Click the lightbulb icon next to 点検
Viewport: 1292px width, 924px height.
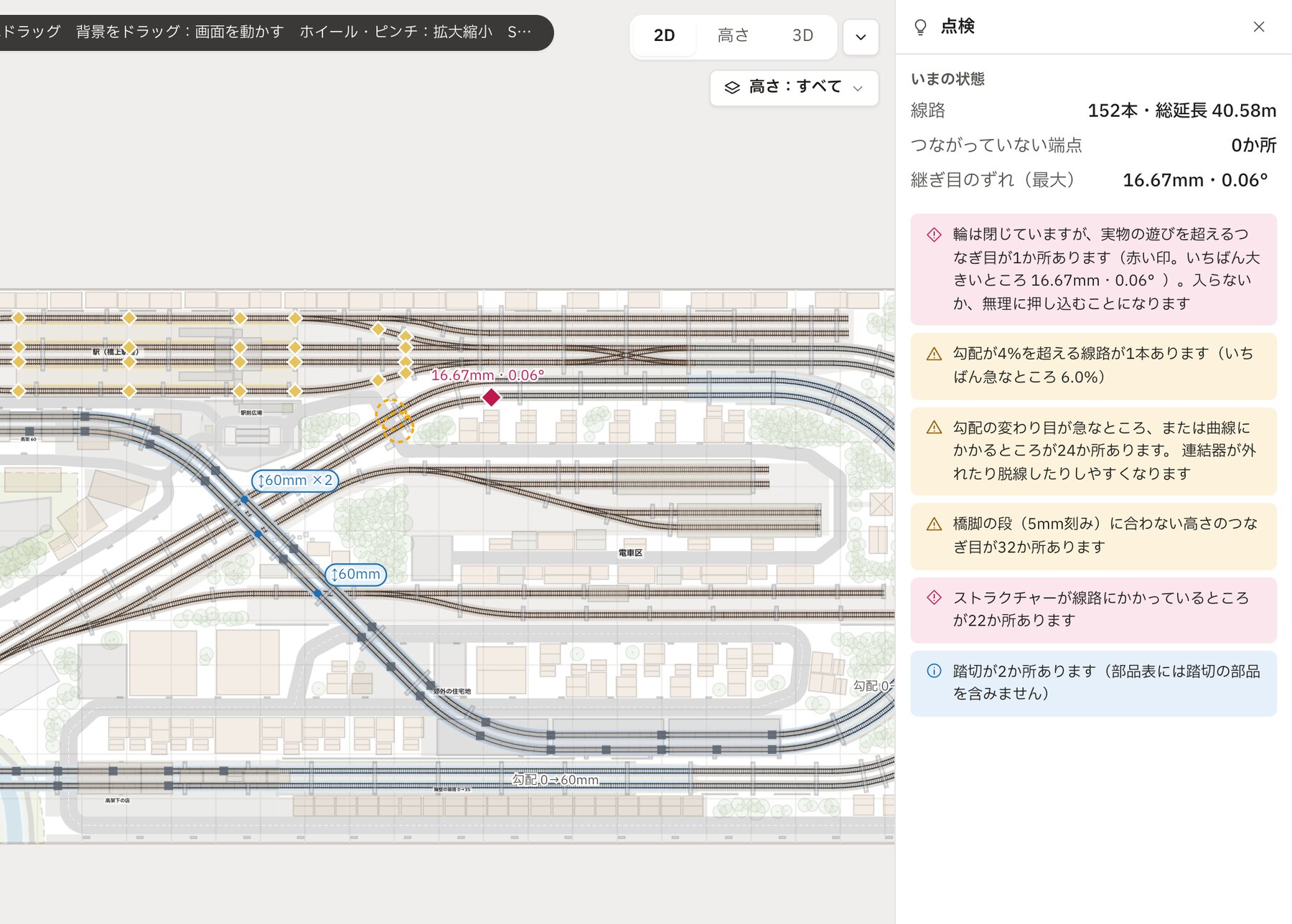point(920,27)
